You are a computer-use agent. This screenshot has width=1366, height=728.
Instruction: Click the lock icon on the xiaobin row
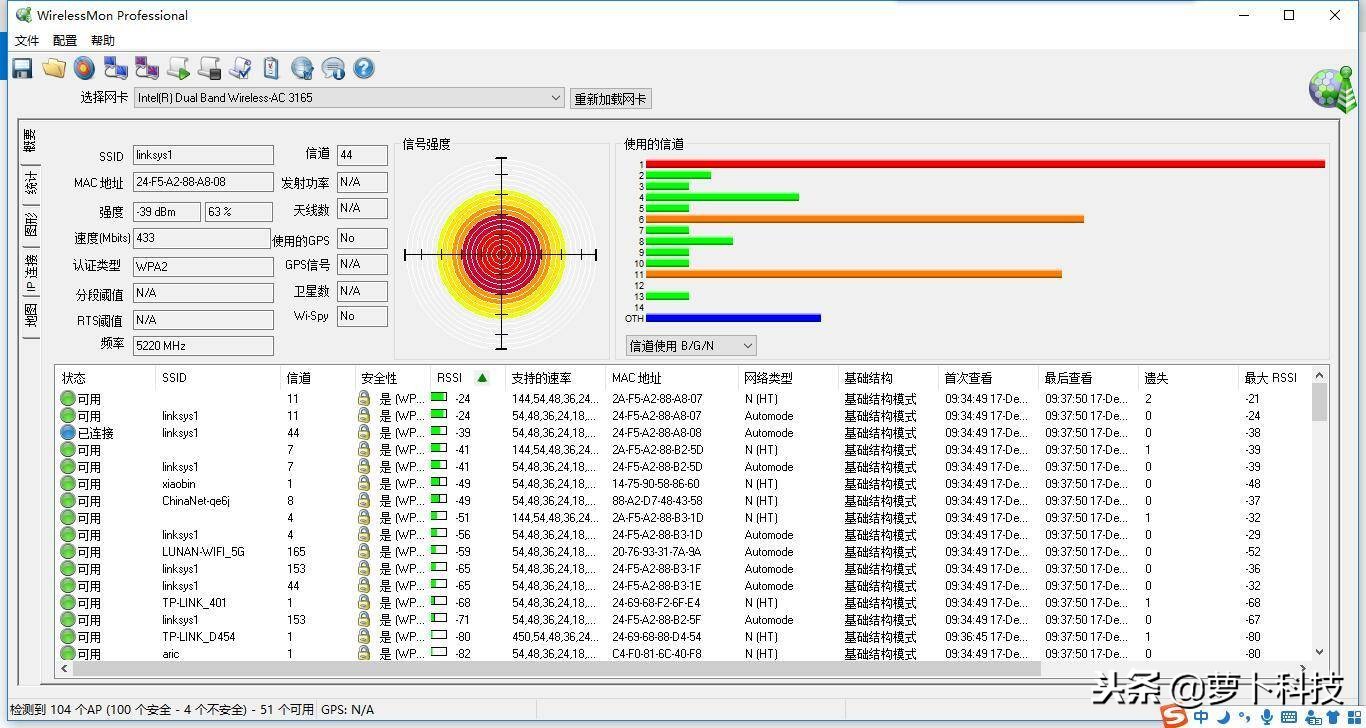point(362,484)
